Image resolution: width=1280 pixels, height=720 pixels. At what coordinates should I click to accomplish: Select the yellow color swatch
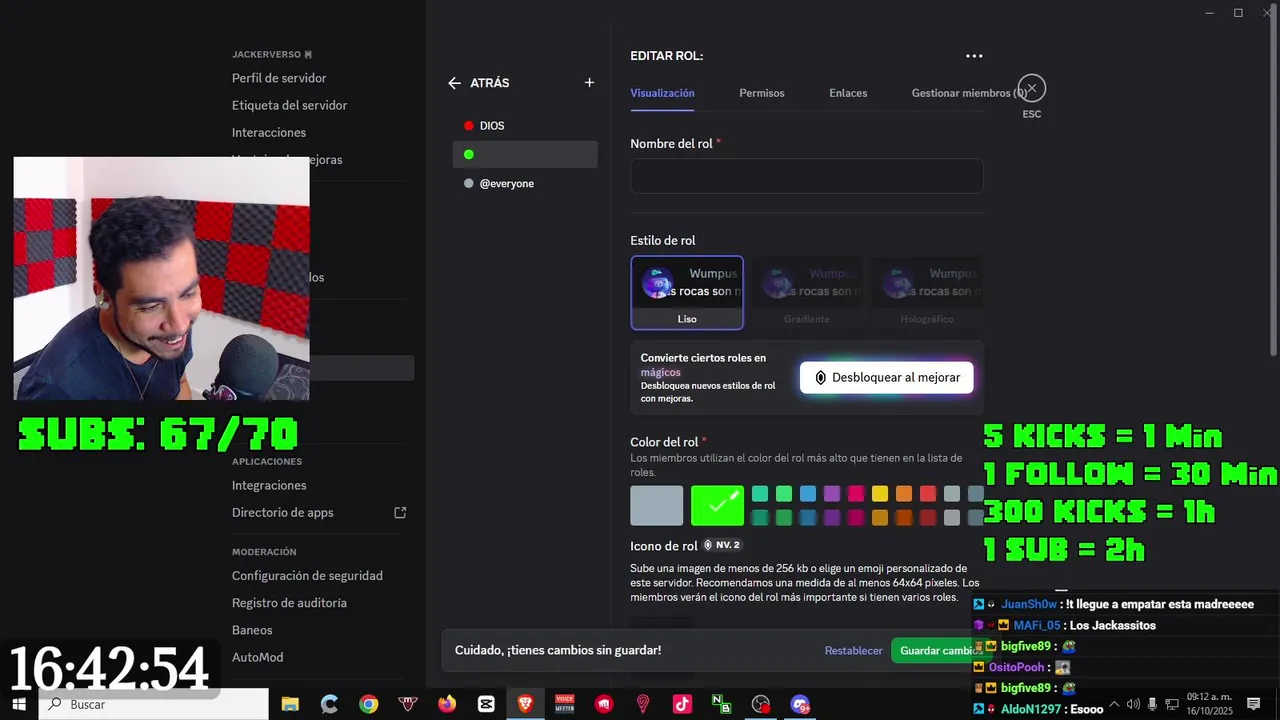coord(880,494)
